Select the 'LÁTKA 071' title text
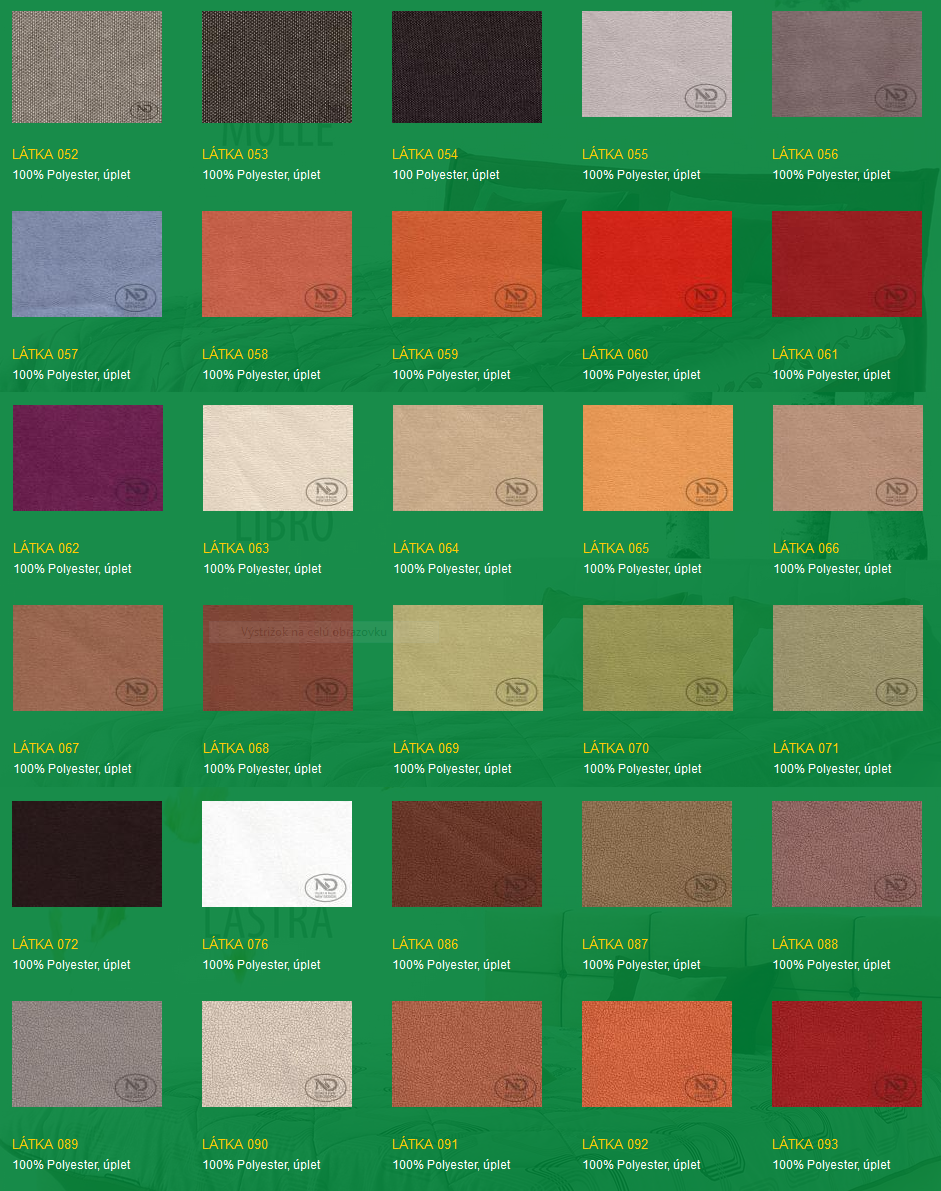Image resolution: width=941 pixels, height=1191 pixels. (806, 748)
